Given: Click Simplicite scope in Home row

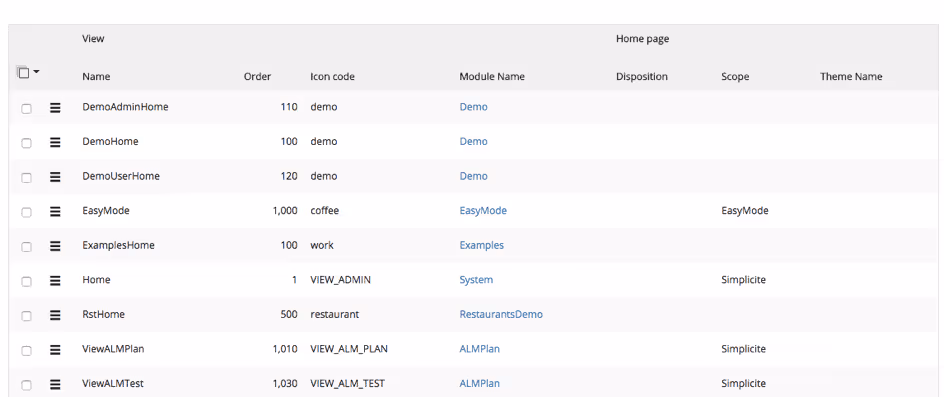Looking at the screenshot, I should (744, 280).
